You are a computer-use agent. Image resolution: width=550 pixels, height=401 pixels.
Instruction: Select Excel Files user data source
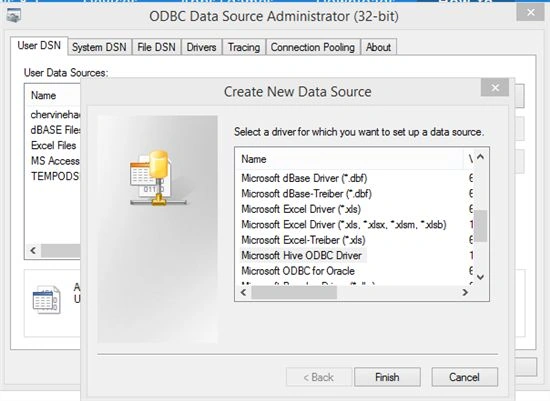[x=53, y=145]
